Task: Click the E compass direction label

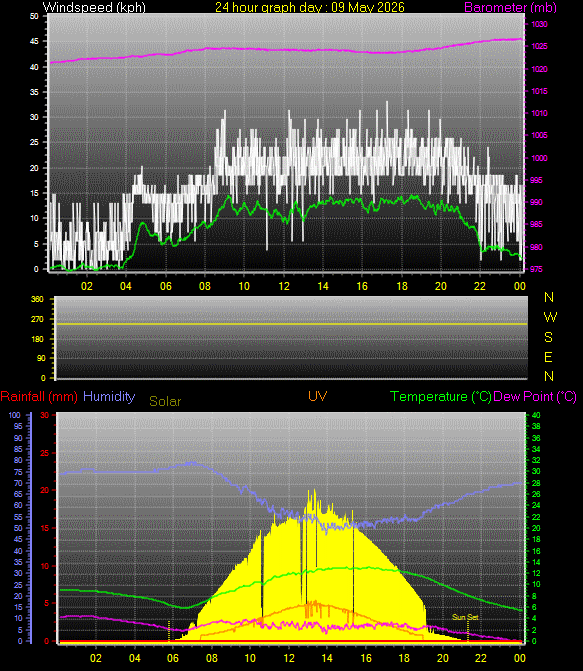Action: point(548,357)
